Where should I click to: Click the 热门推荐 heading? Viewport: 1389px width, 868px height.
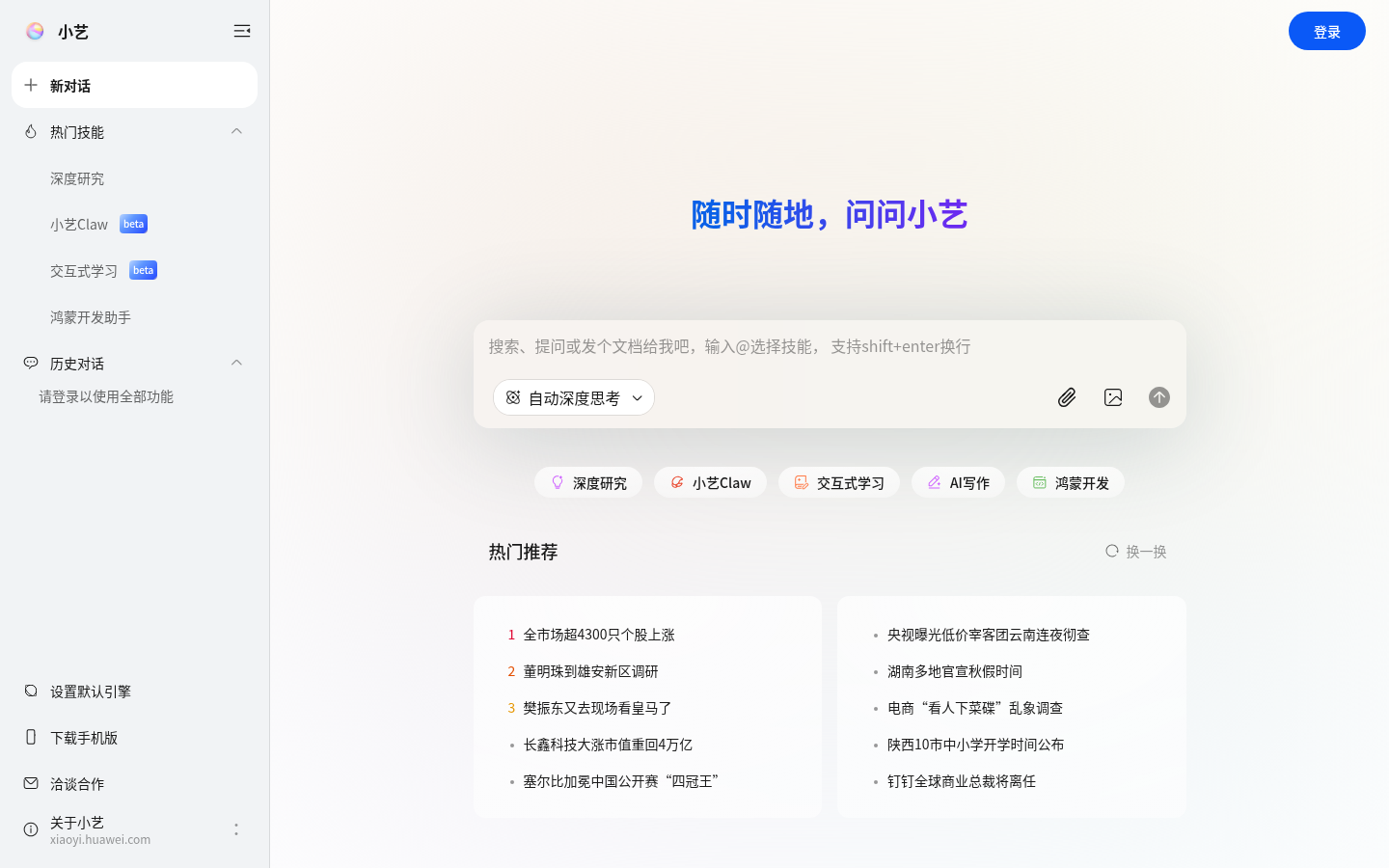523,552
